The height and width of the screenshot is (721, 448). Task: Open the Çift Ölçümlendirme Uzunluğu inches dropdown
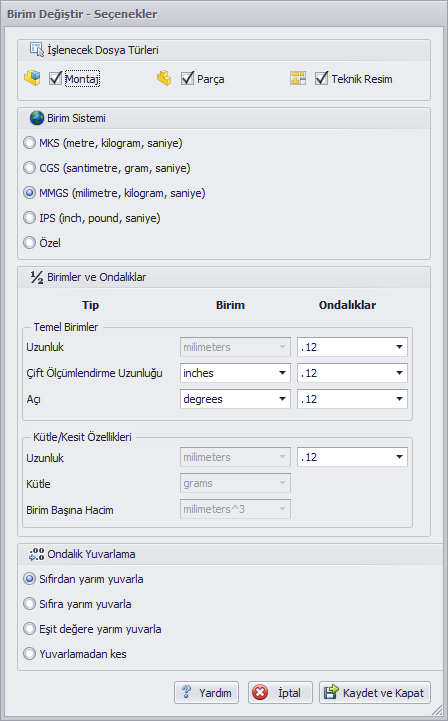point(235,373)
